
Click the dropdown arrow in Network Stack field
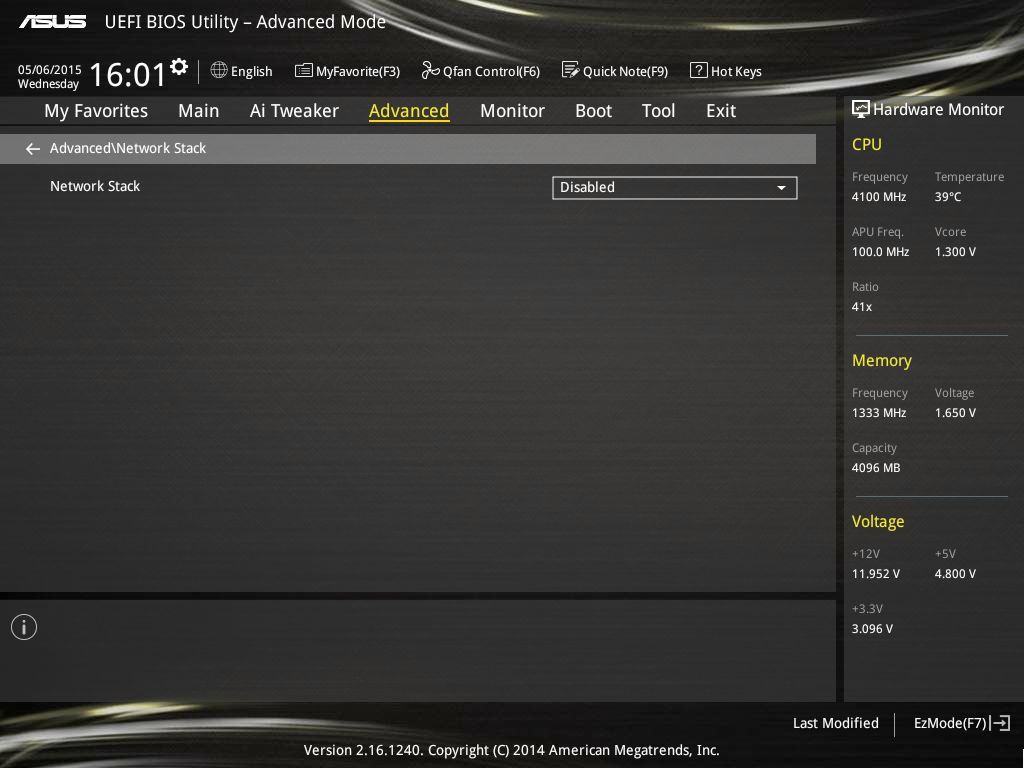pyautogui.click(x=781, y=188)
